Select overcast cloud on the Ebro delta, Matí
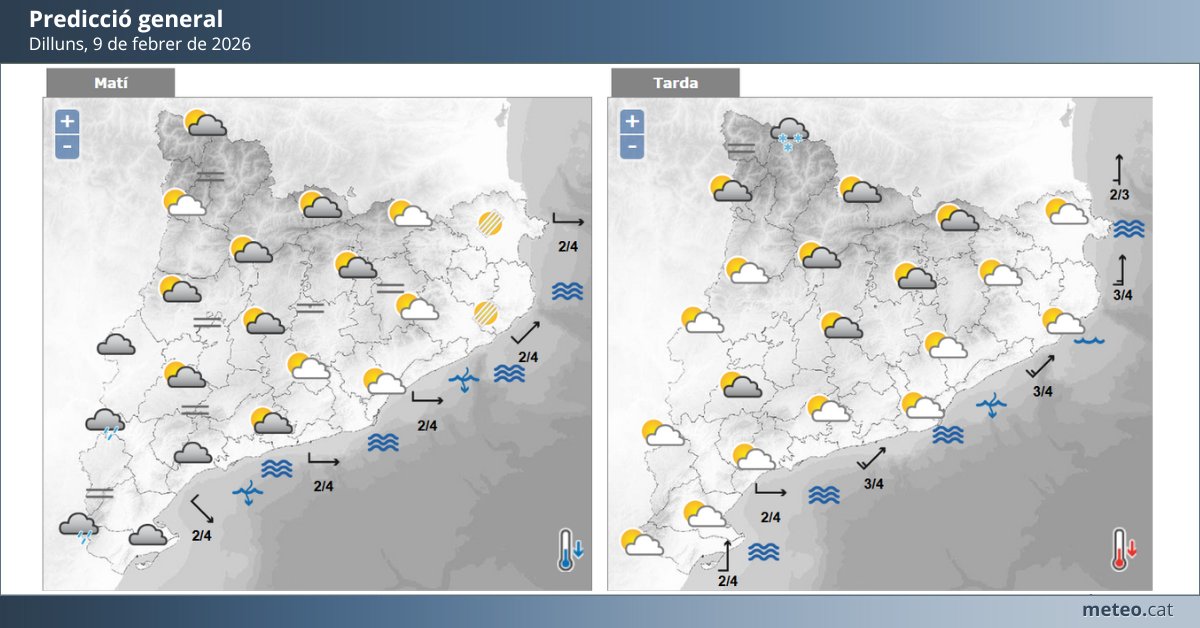Screen dimensions: 1200x628 pos(147,535)
